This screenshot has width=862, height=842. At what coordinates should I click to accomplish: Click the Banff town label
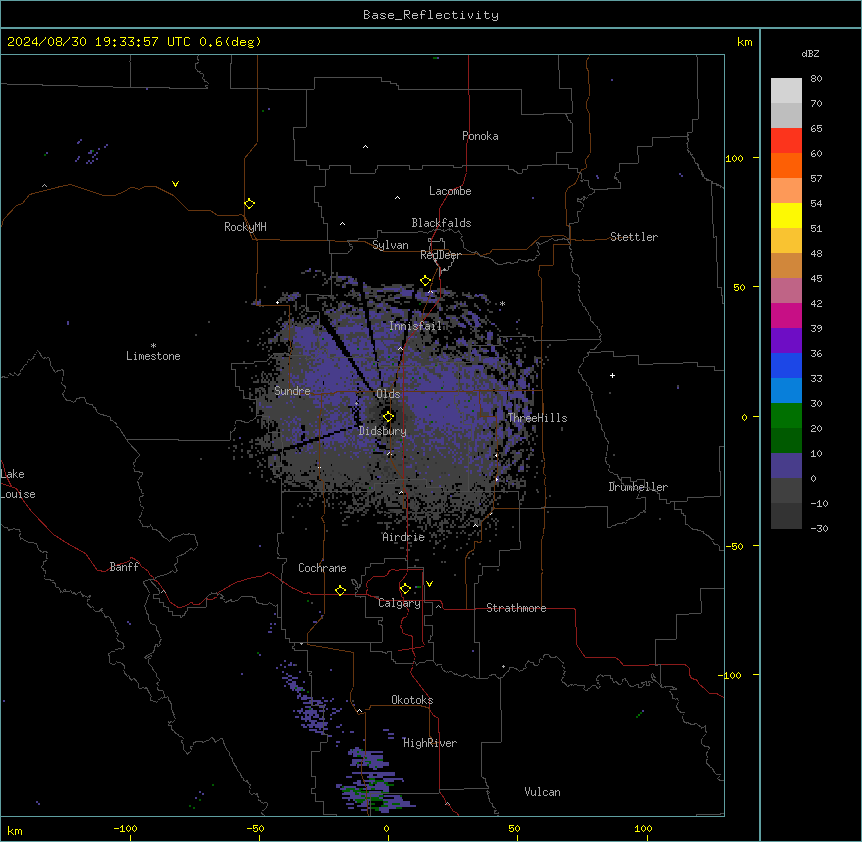(x=124, y=567)
